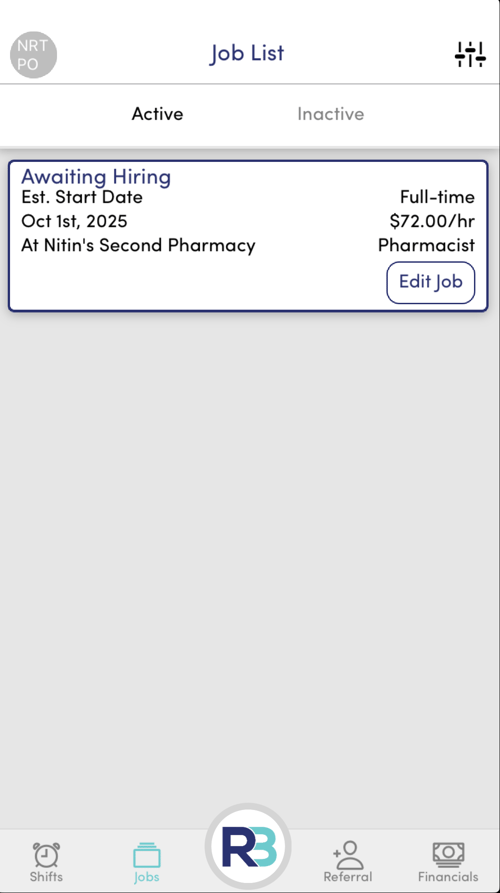This screenshot has width=500, height=893.
Task: Tap the central RB logo button
Action: click(248, 846)
